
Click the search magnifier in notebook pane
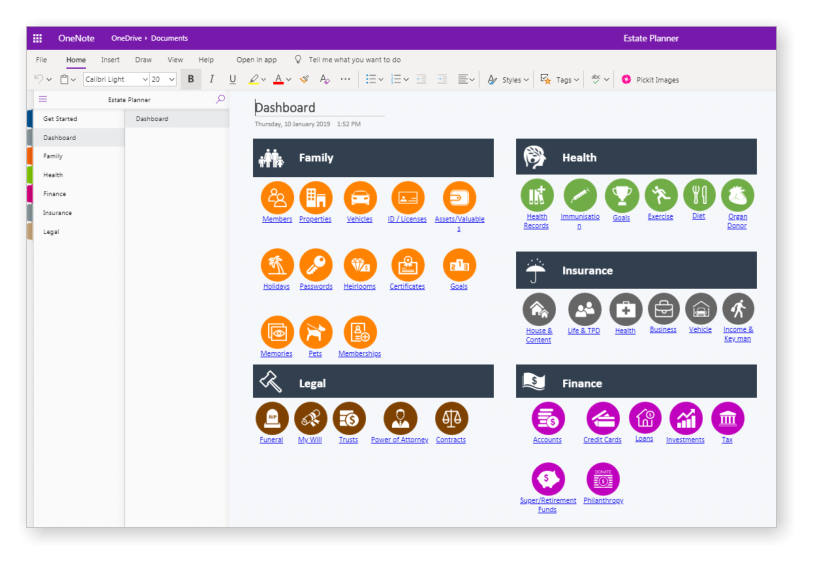click(x=220, y=99)
